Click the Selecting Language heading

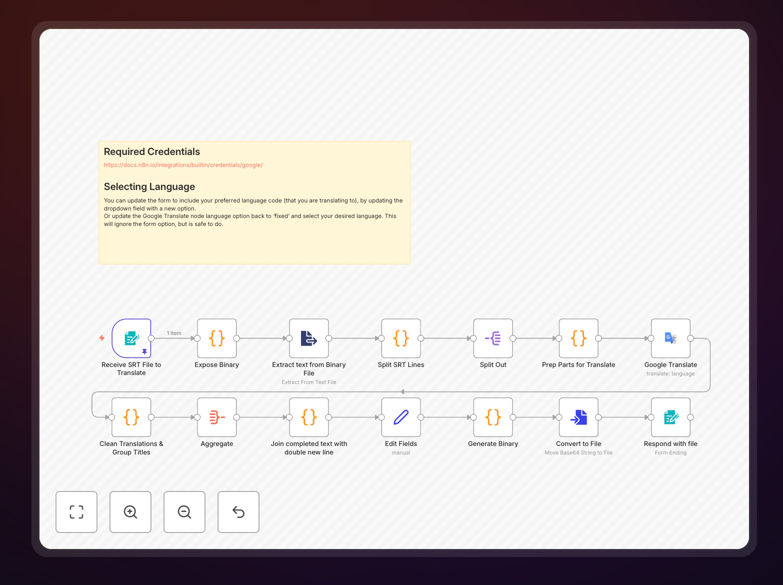pyautogui.click(x=149, y=186)
